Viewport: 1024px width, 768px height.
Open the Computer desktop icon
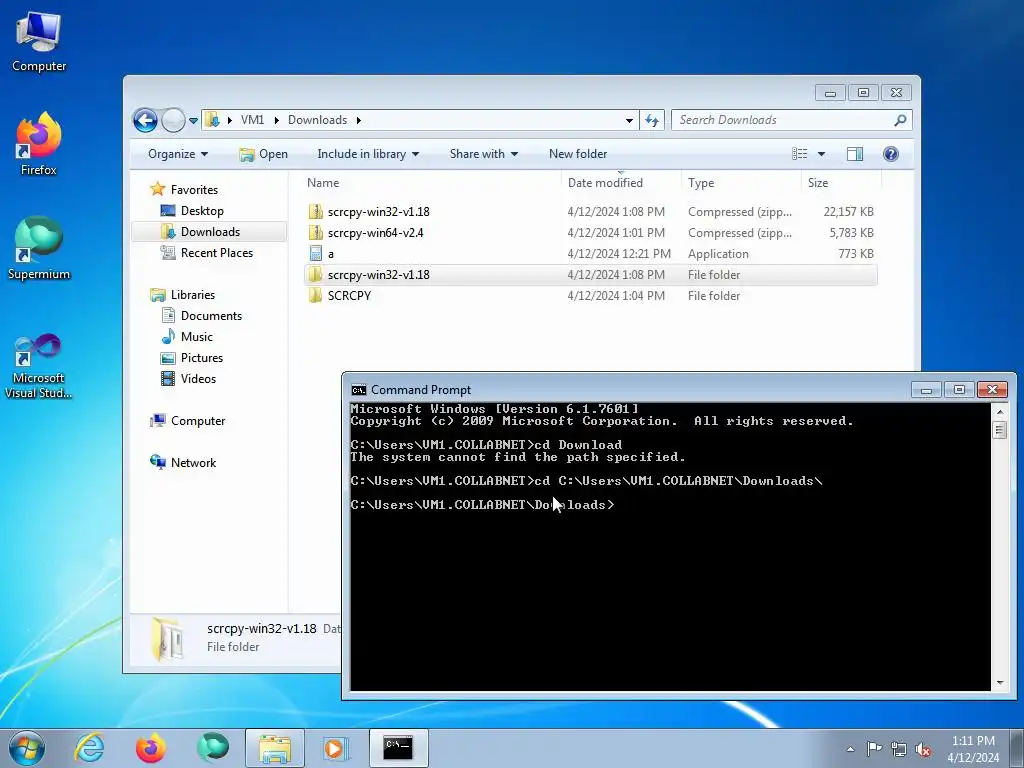pos(39,42)
